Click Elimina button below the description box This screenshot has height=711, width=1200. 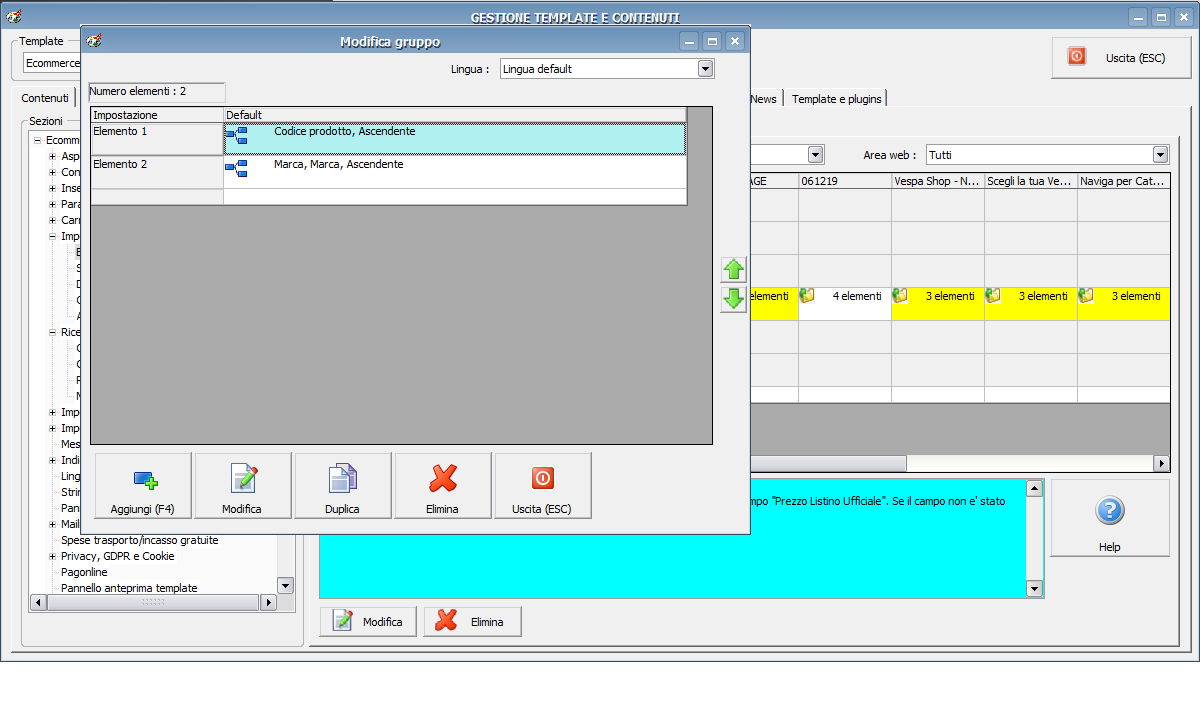(x=472, y=621)
